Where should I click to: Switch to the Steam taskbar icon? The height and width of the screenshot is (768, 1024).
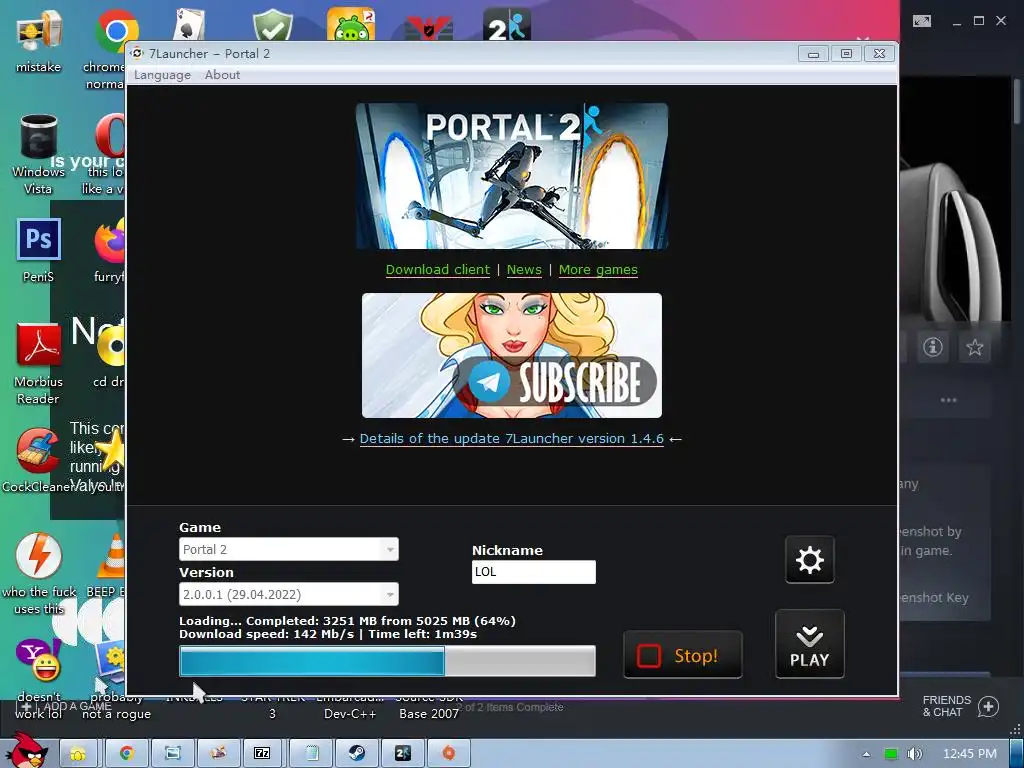tap(357, 753)
